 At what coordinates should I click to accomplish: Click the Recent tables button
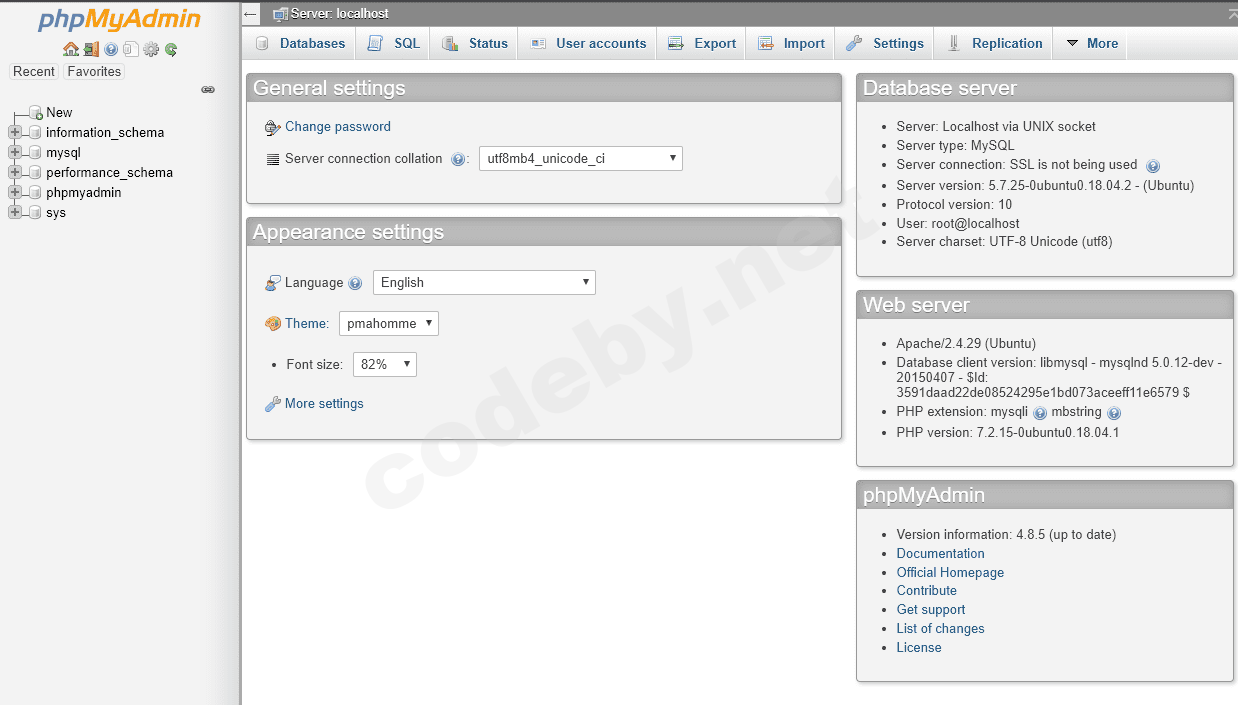click(34, 72)
